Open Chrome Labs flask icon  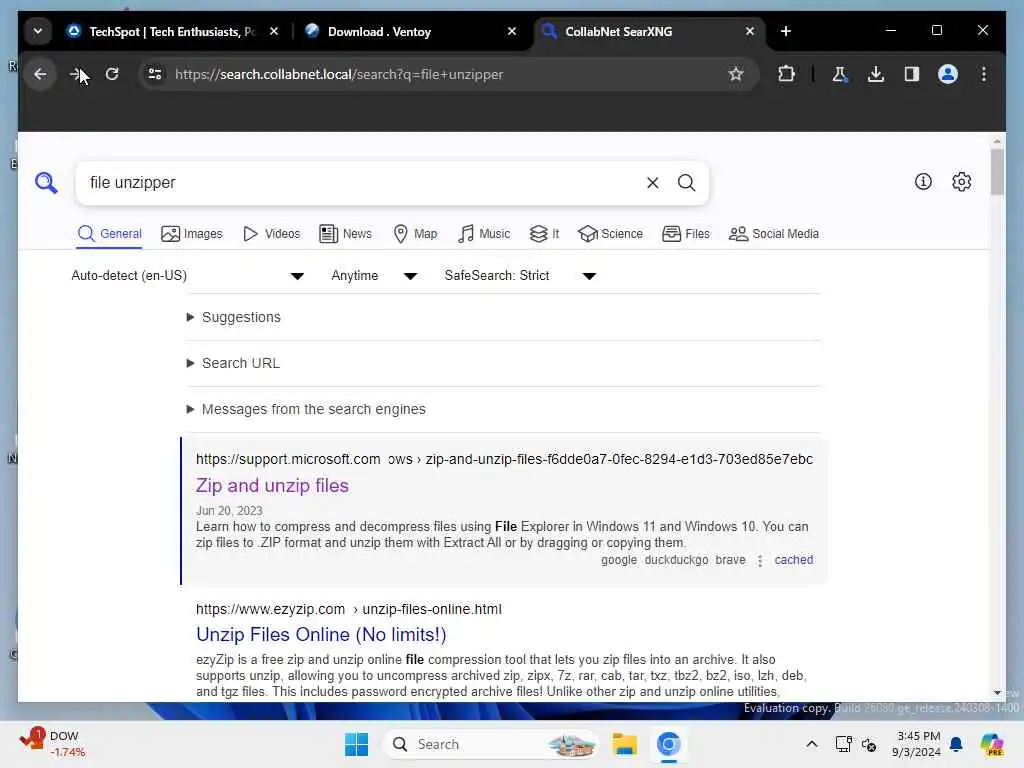coord(840,74)
